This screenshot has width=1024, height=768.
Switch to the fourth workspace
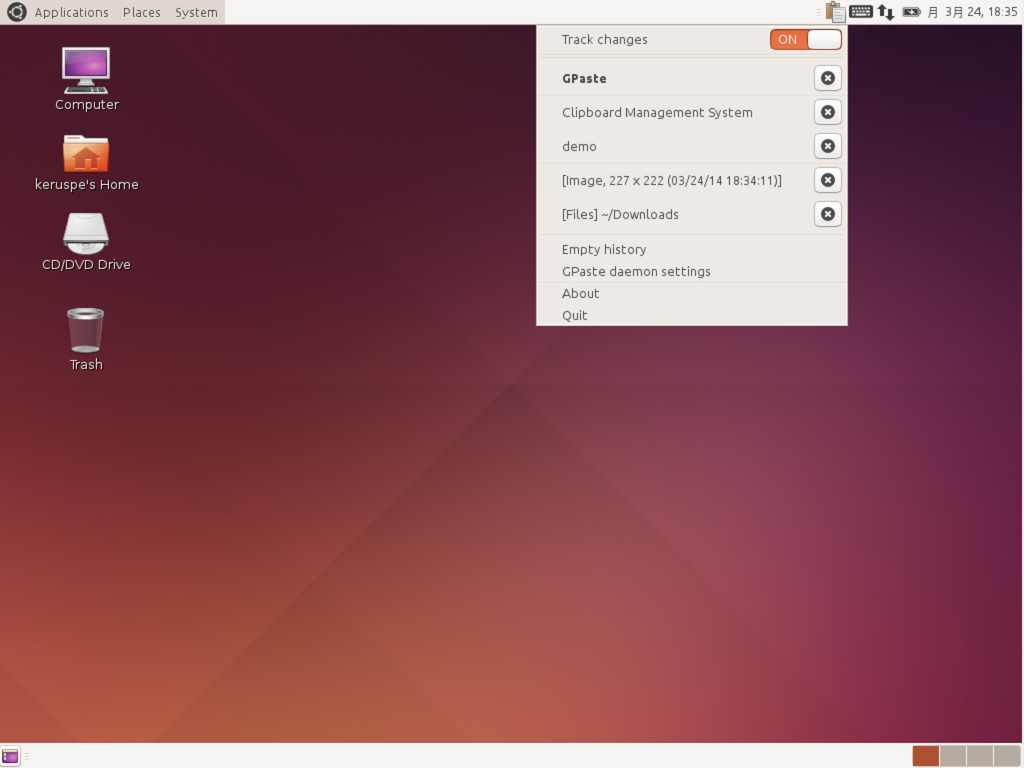[x=1007, y=756]
